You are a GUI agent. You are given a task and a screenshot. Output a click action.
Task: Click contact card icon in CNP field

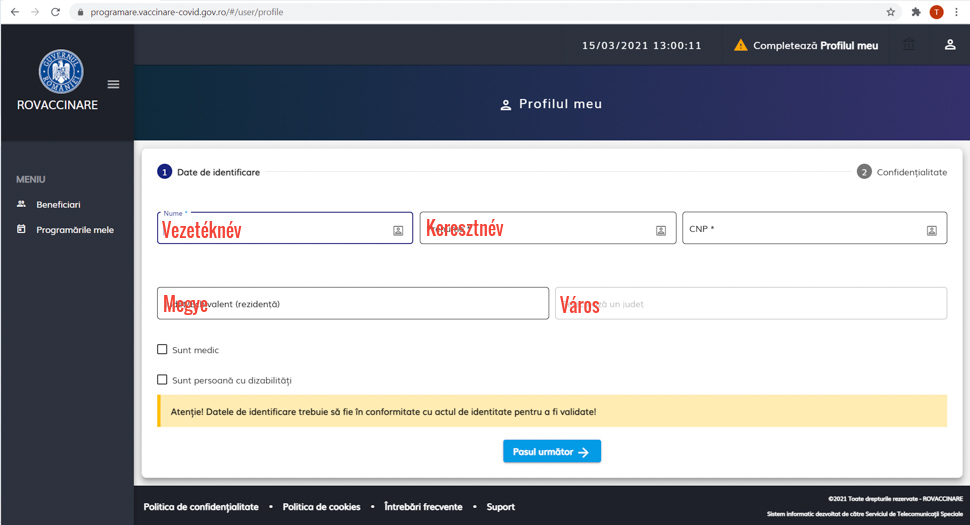point(931,230)
